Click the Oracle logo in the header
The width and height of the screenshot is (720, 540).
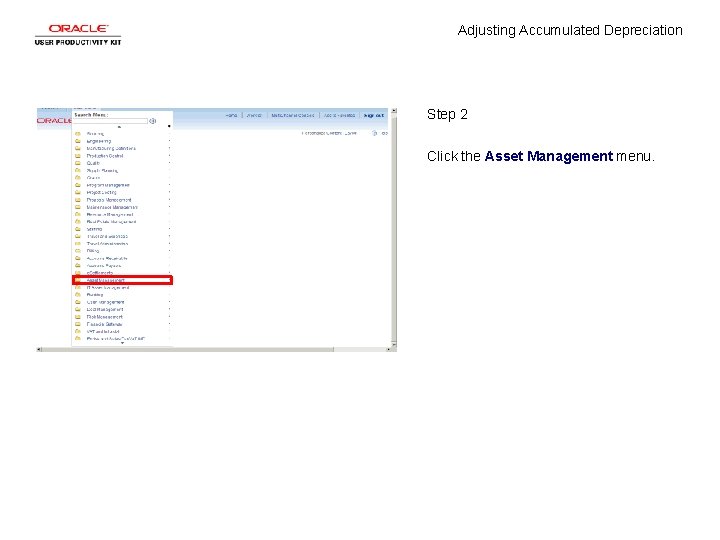[x=54, y=120]
